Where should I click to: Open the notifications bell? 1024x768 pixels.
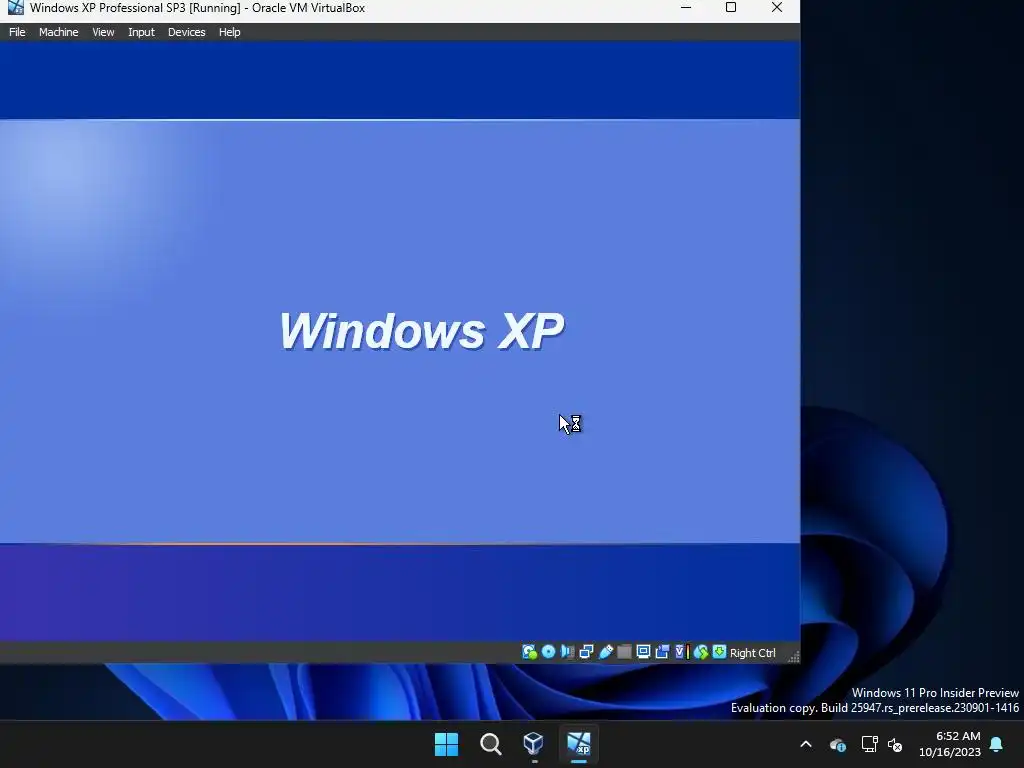click(x=997, y=744)
